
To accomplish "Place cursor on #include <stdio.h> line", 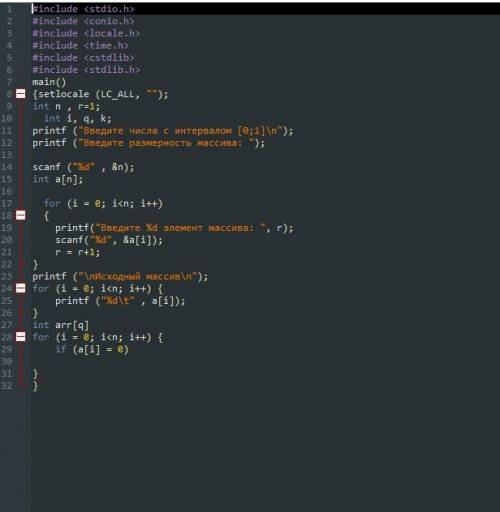I will click(83, 9).
